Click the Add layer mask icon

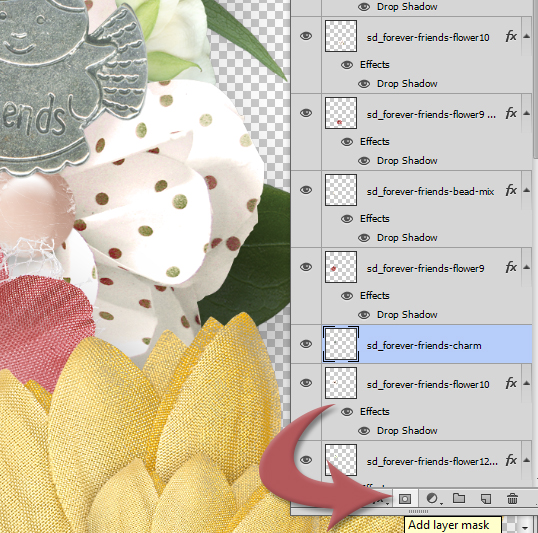[x=405, y=499]
